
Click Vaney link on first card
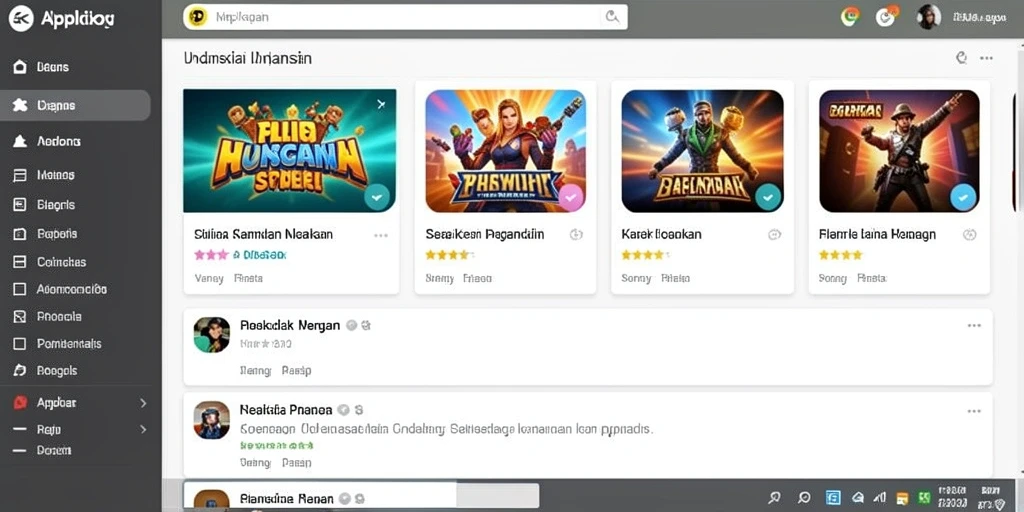point(209,278)
